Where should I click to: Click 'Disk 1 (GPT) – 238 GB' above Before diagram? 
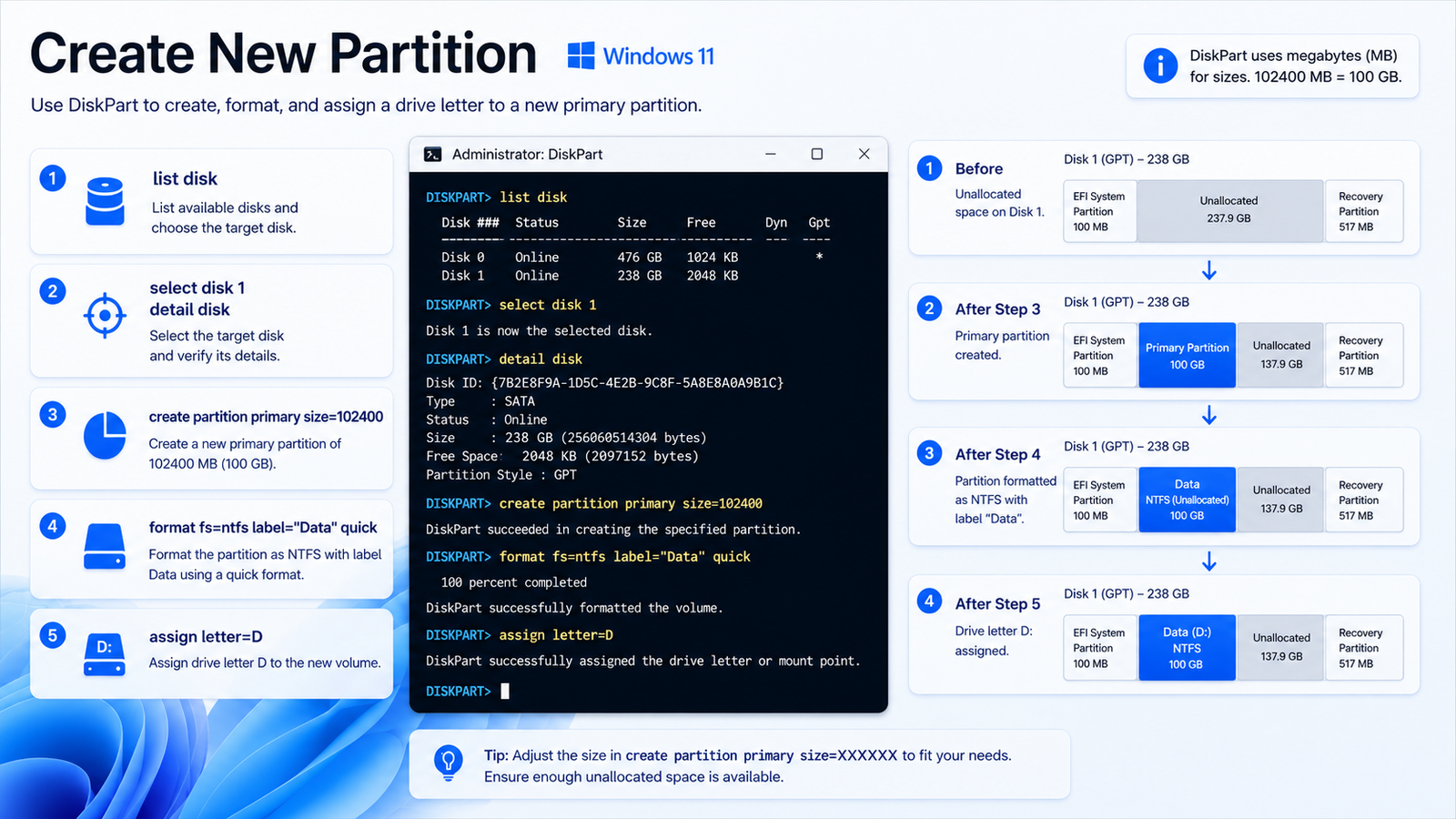tap(1127, 159)
